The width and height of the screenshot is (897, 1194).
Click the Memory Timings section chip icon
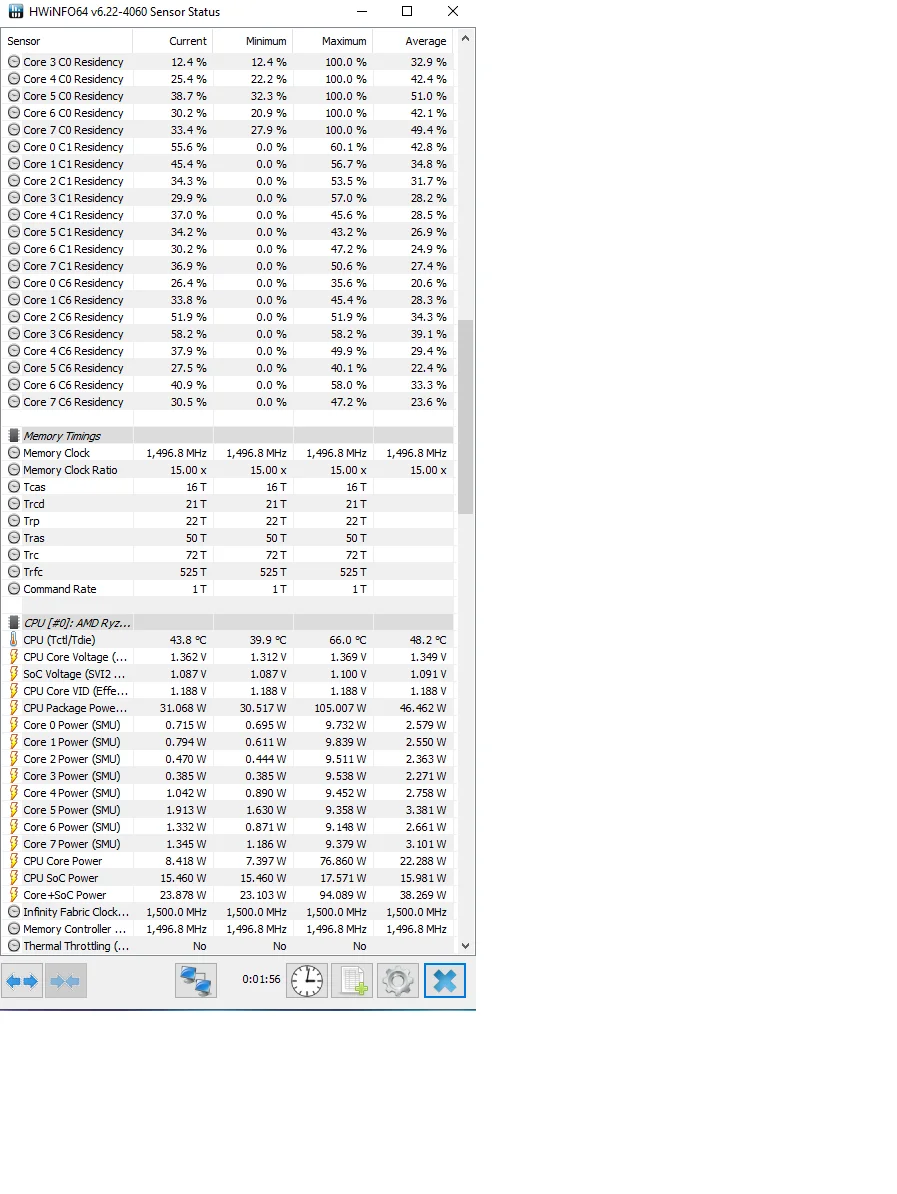coord(14,436)
